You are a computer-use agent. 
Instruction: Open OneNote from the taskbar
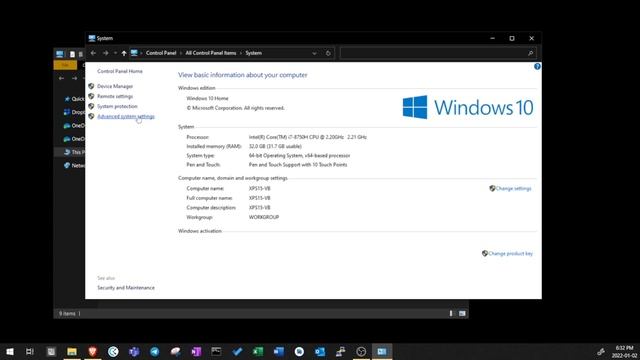pyautogui.click(x=196, y=351)
